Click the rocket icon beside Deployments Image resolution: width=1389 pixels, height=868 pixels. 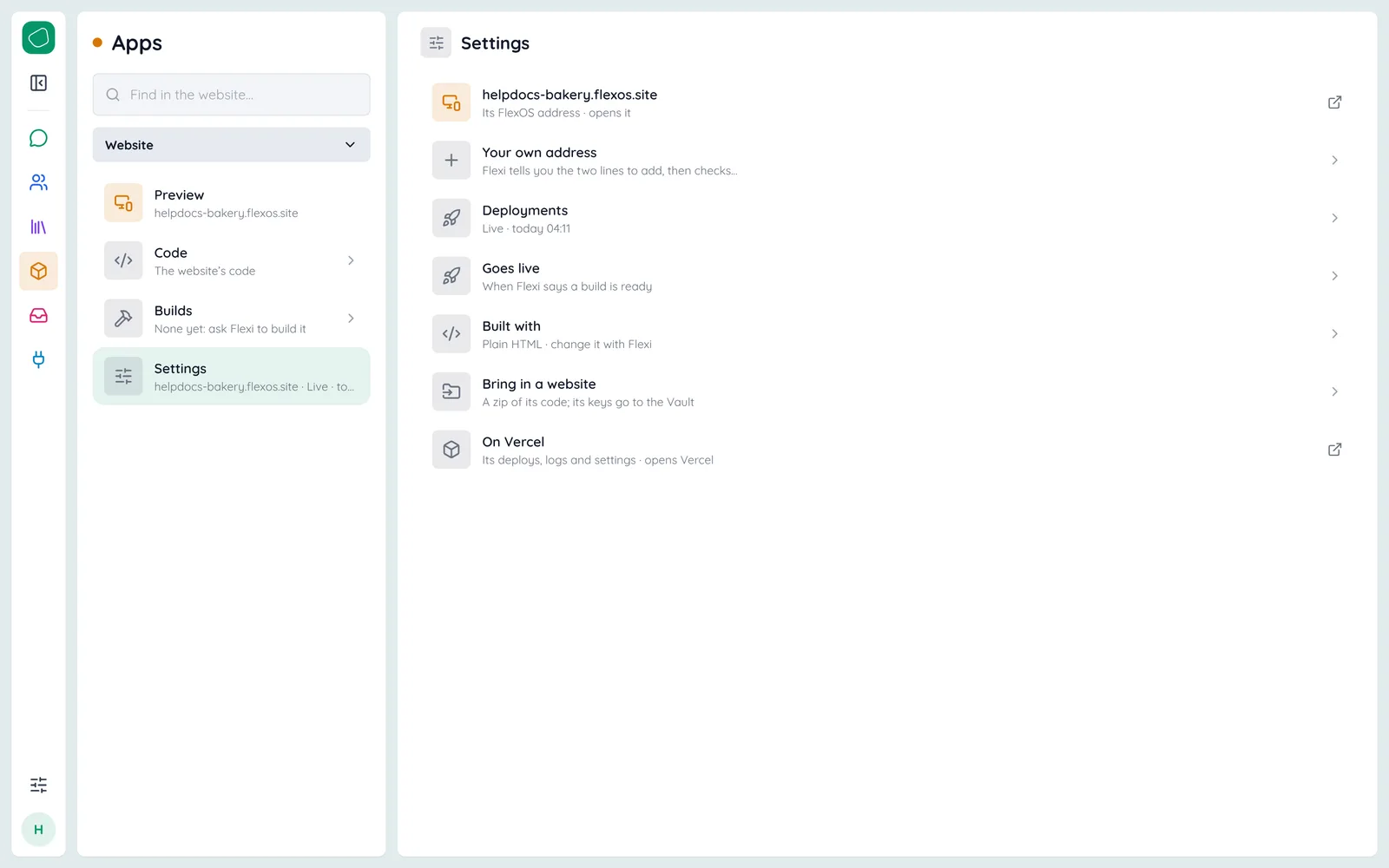point(451,219)
